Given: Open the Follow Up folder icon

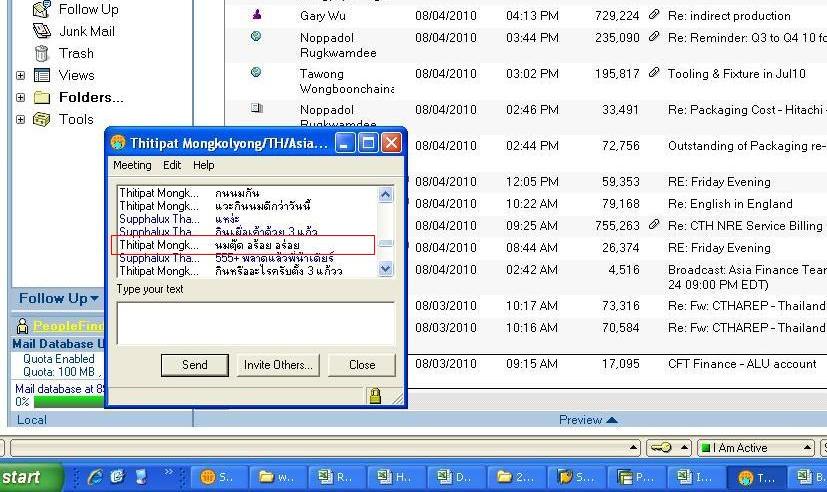Looking at the screenshot, I should click(42, 9).
